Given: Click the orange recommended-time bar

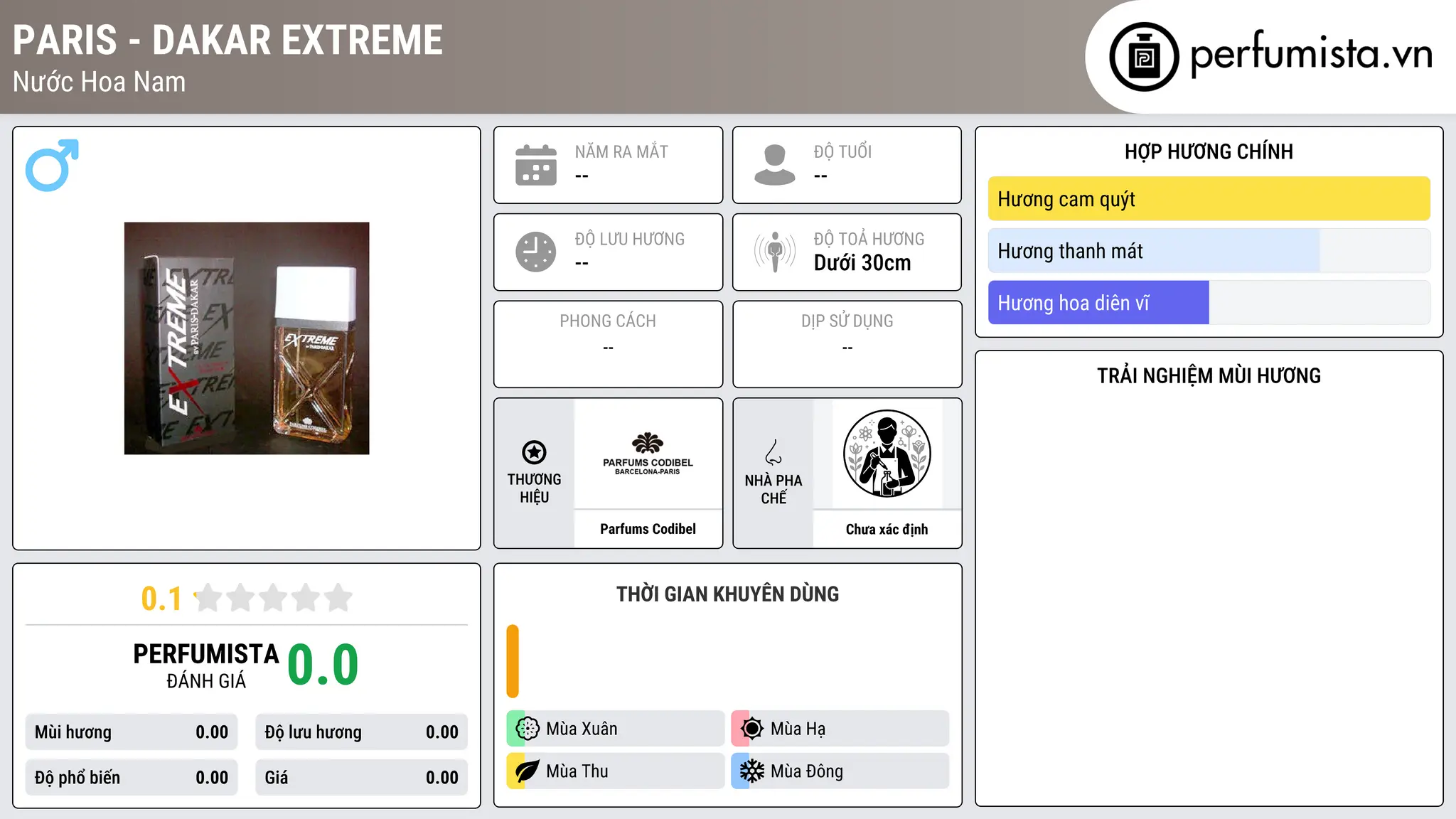Looking at the screenshot, I should pos(513,661).
